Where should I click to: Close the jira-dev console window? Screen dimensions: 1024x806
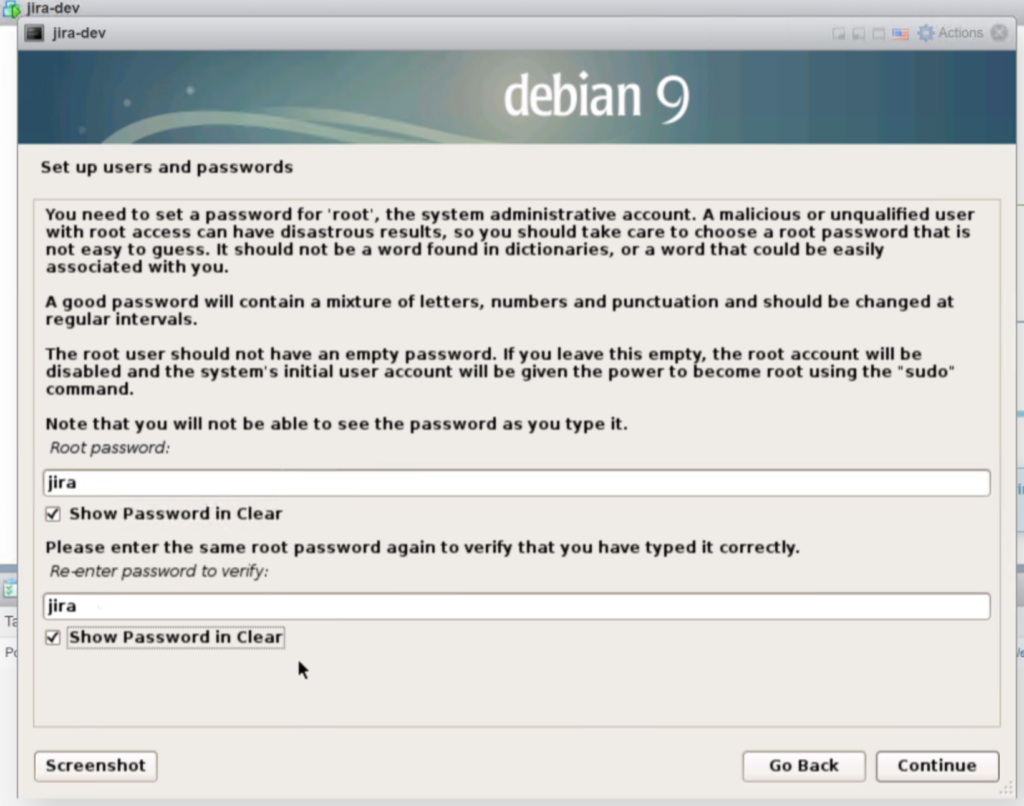click(x=999, y=33)
